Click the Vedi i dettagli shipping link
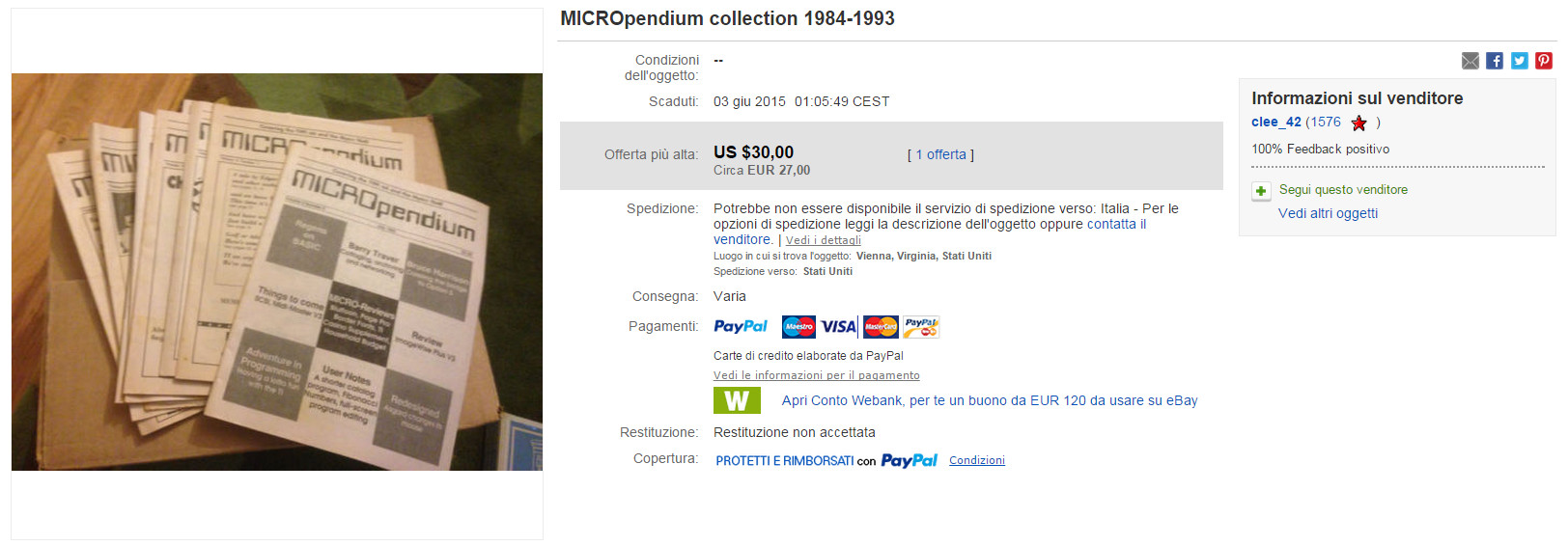 tap(823, 240)
